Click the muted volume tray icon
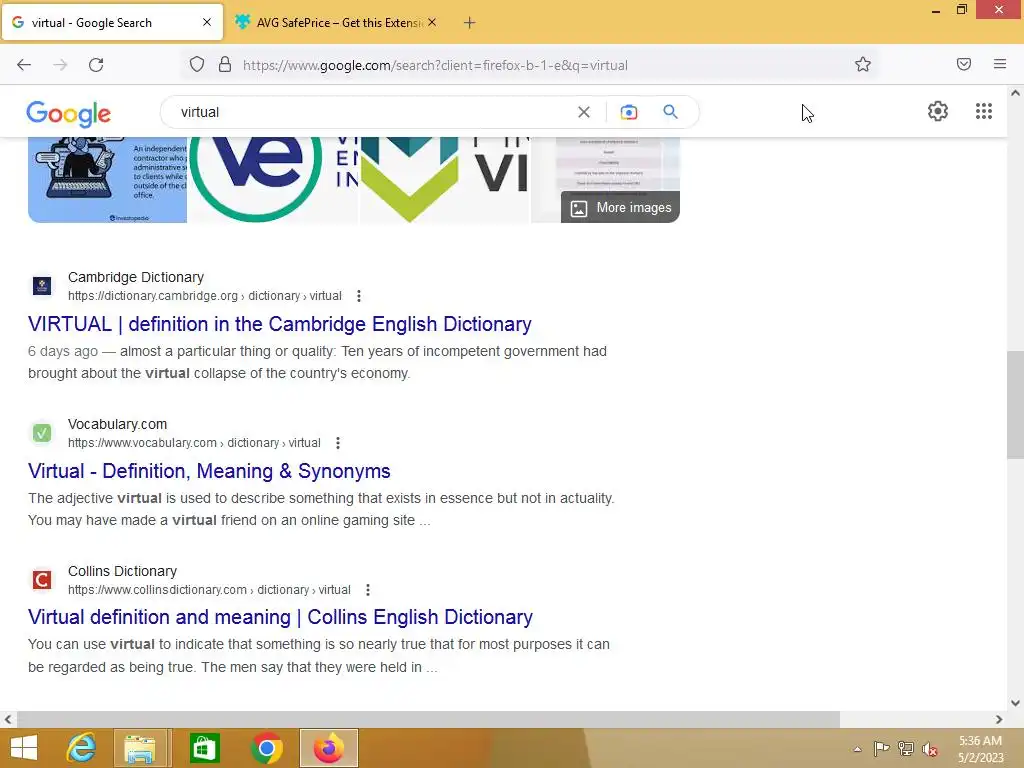The width and height of the screenshot is (1024, 768). [x=929, y=749]
